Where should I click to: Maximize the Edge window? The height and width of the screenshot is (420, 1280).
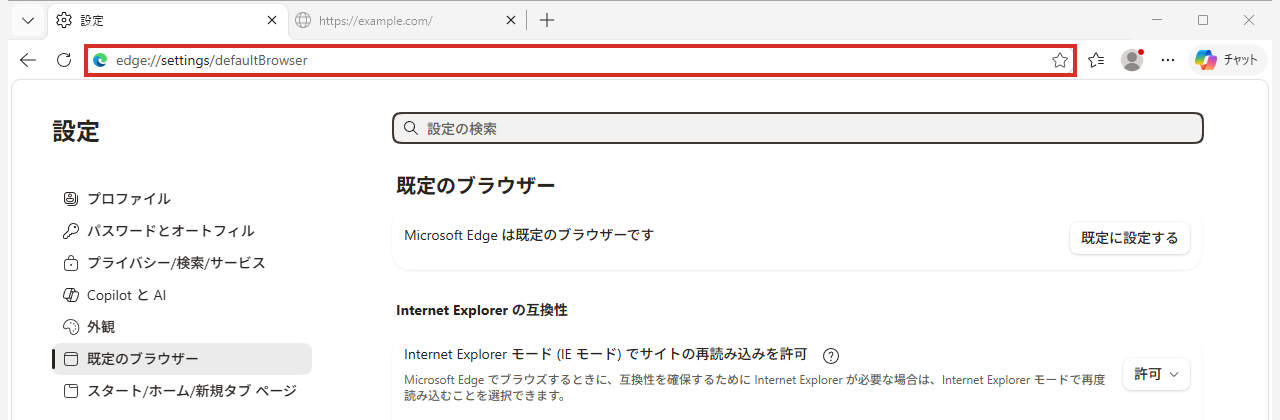pos(1203,20)
